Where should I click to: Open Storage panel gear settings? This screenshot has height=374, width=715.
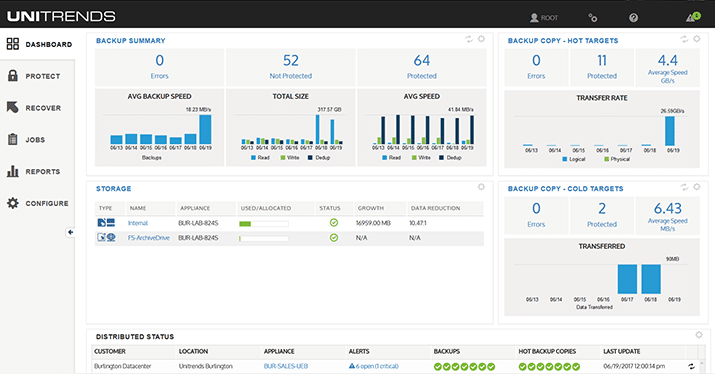click(x=481, y=187)
